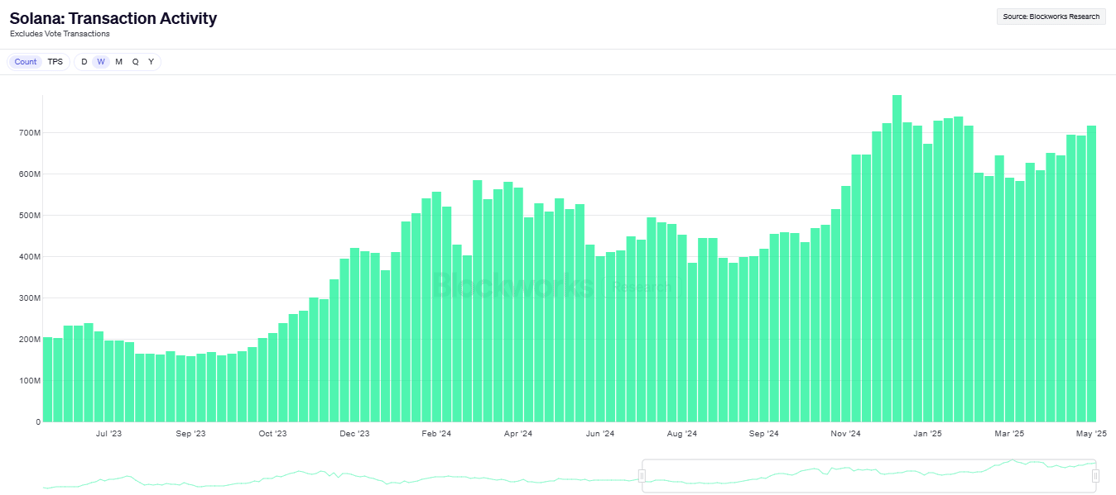Click the Excludes Vote Transactions subtitle
Viewport: 1116px width, 495px height.
tap(60, 34)
